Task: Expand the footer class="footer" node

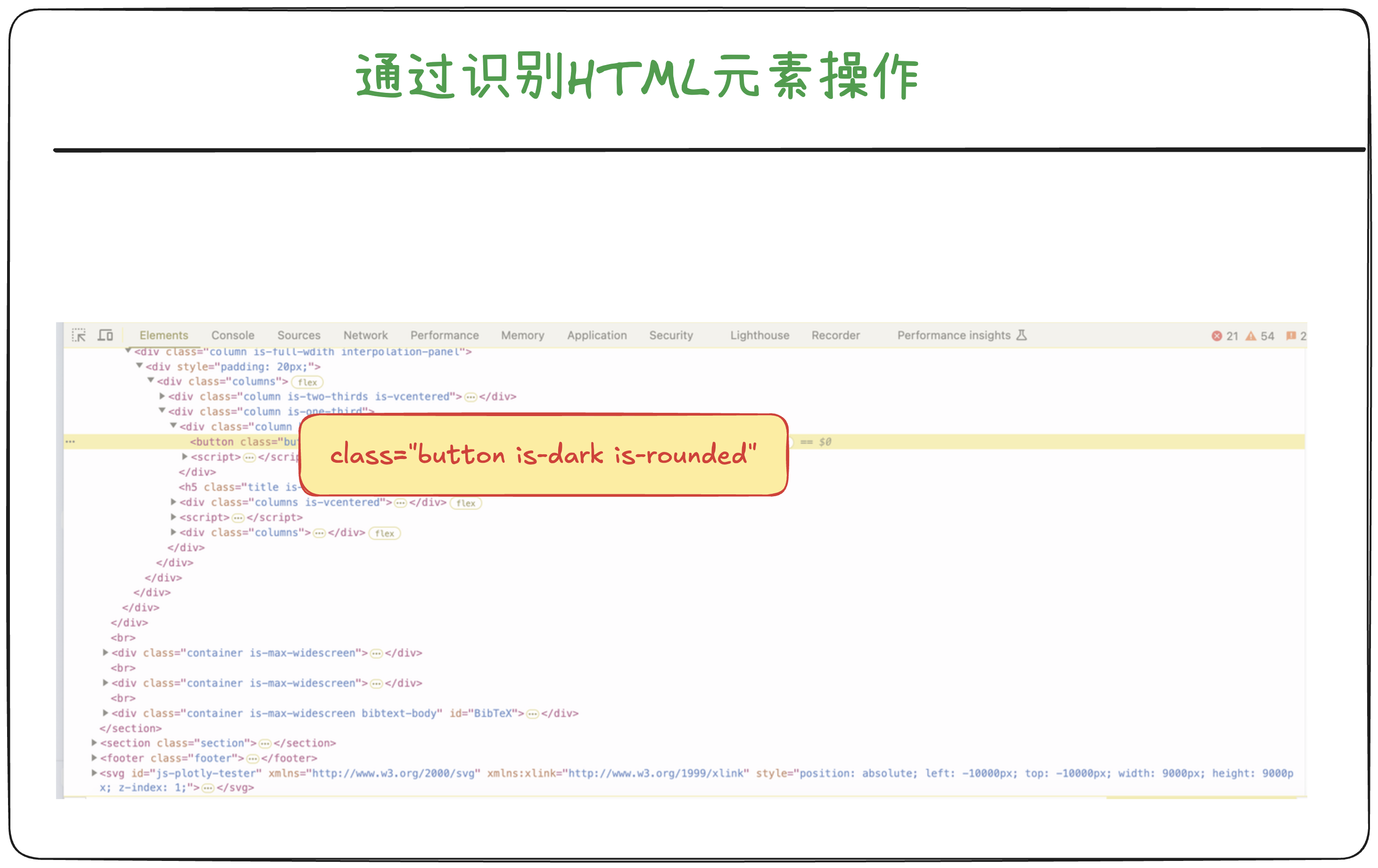Action: [94, 758]
